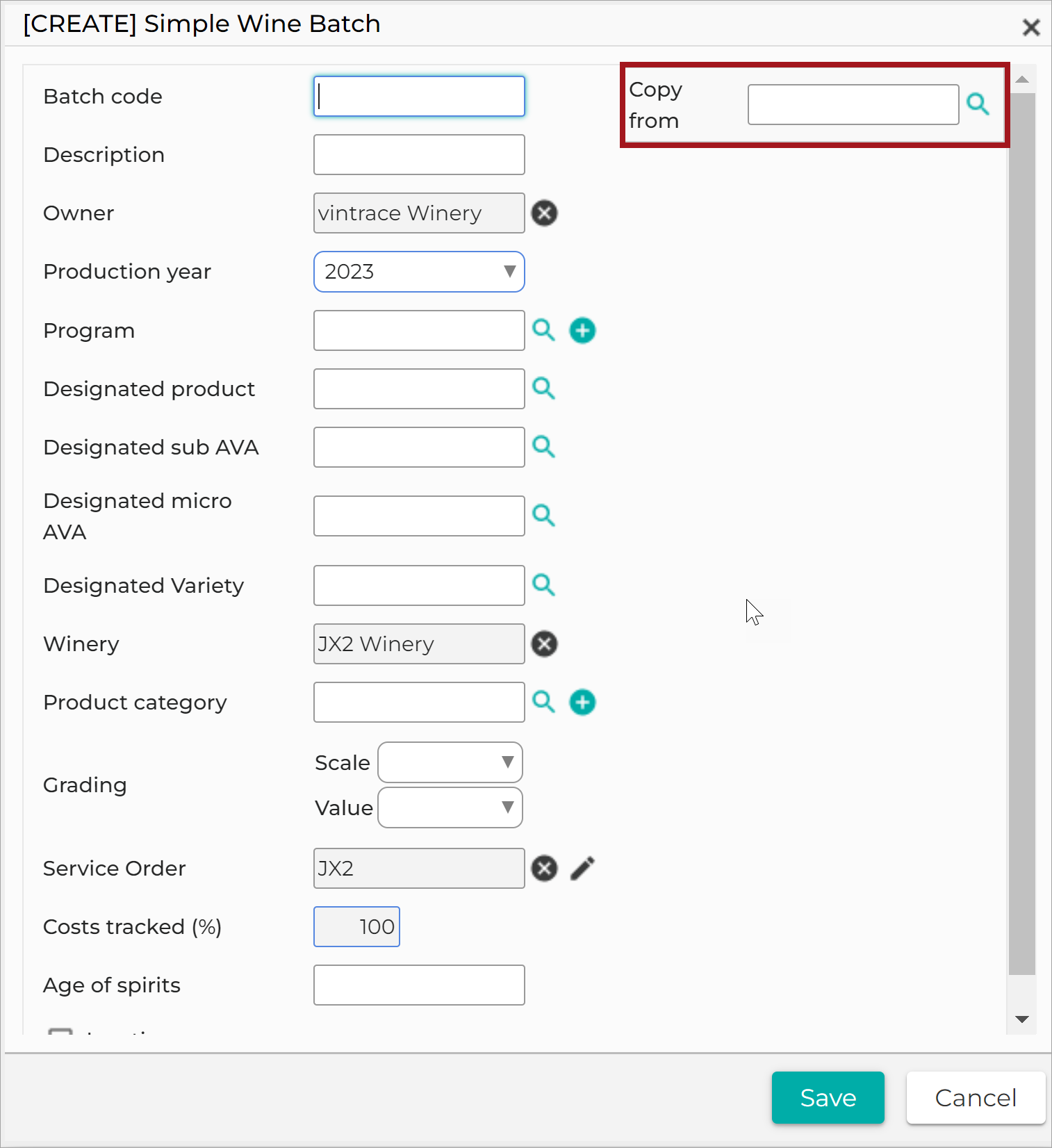Remove JX2 Winery selection

click(x=544, y=643)
